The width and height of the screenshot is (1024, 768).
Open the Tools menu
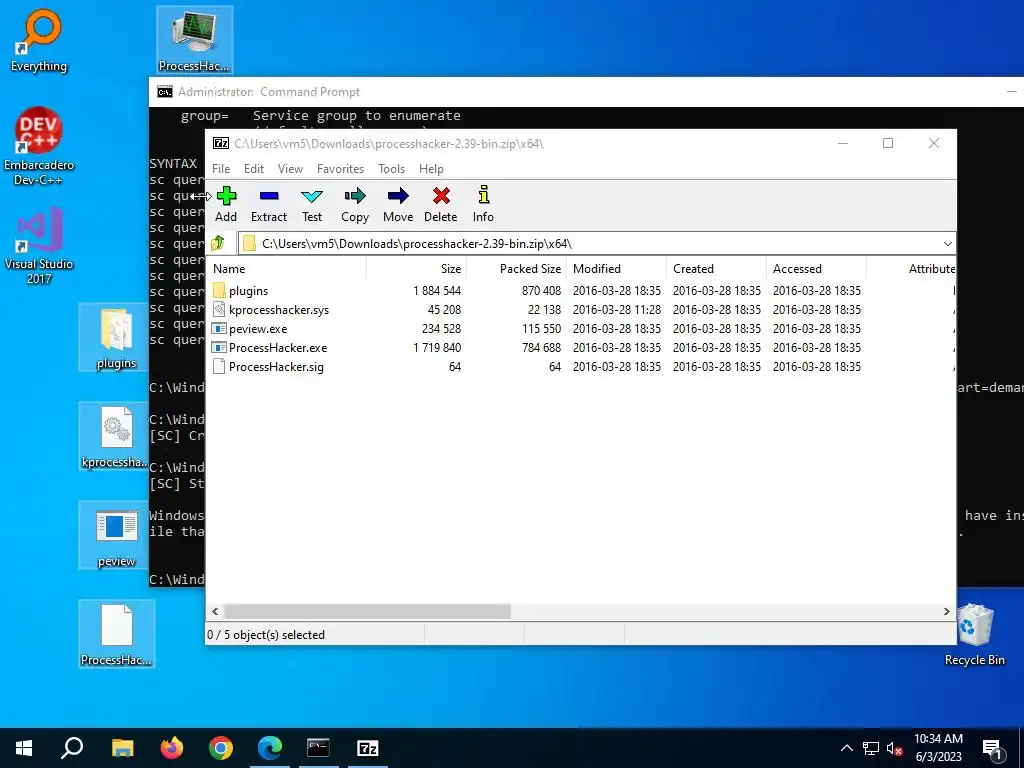391,168
